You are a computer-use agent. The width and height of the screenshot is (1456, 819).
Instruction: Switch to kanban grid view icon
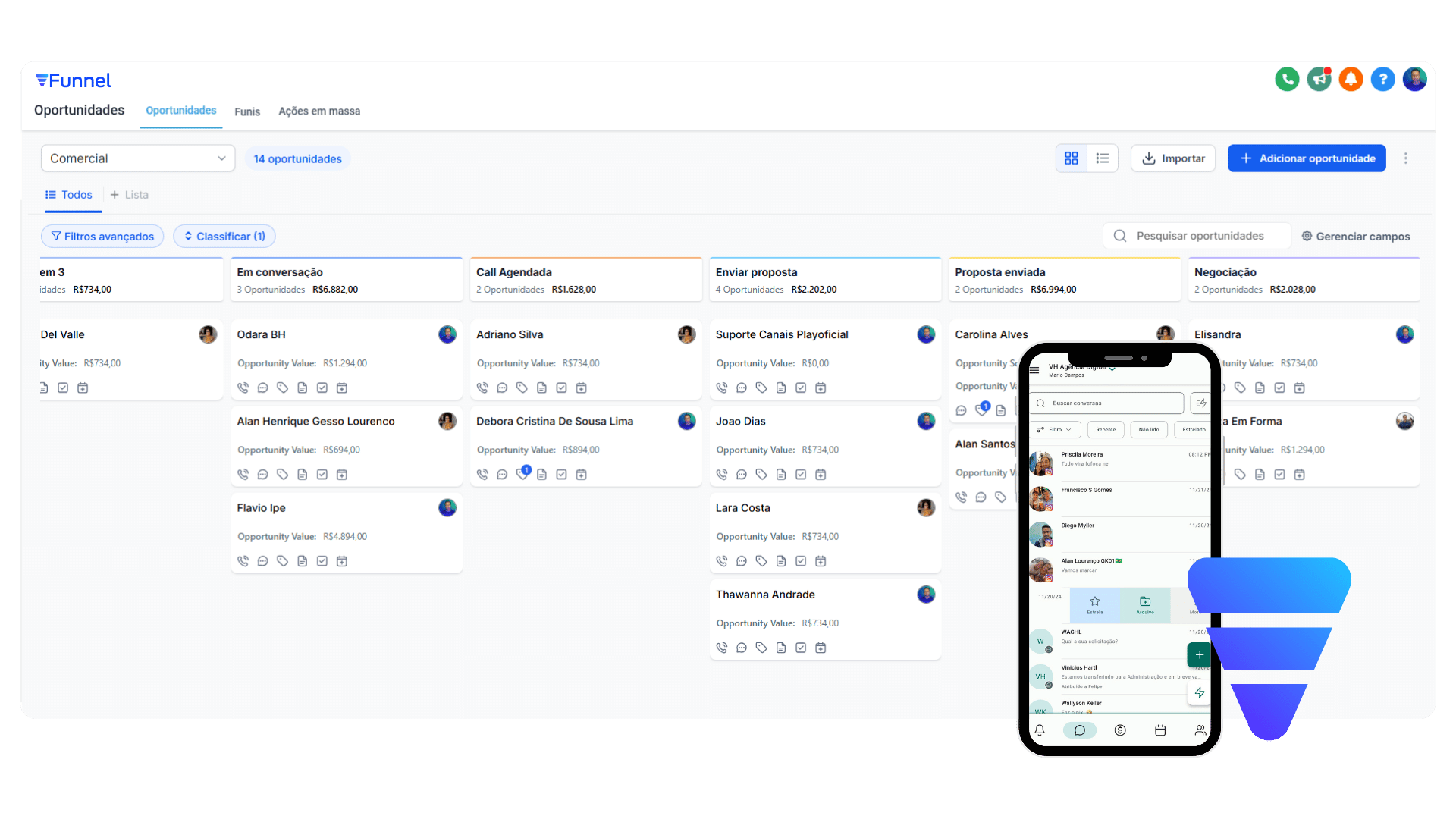[x=1071, y=158]
